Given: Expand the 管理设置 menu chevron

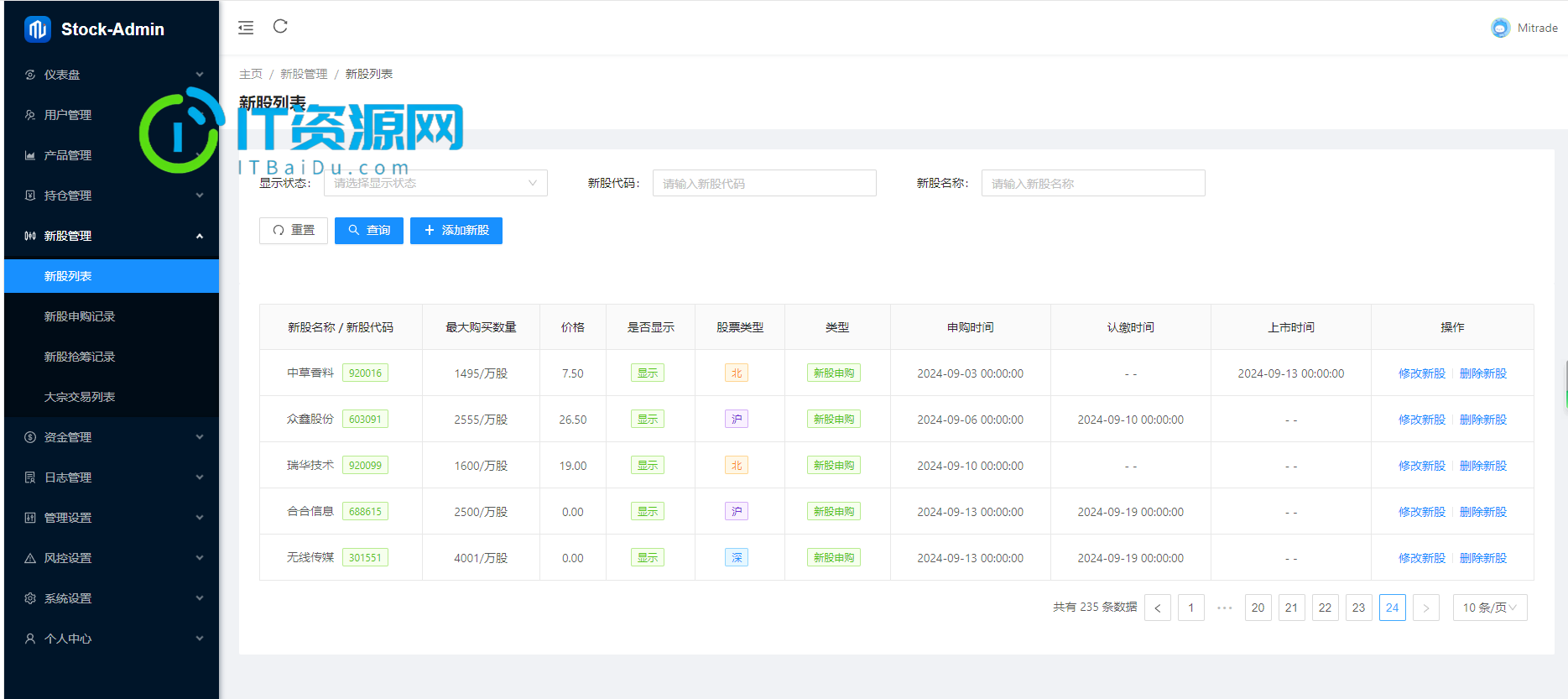Looking at the screenshot, I should pyautogui.click(x=200, y=518).
